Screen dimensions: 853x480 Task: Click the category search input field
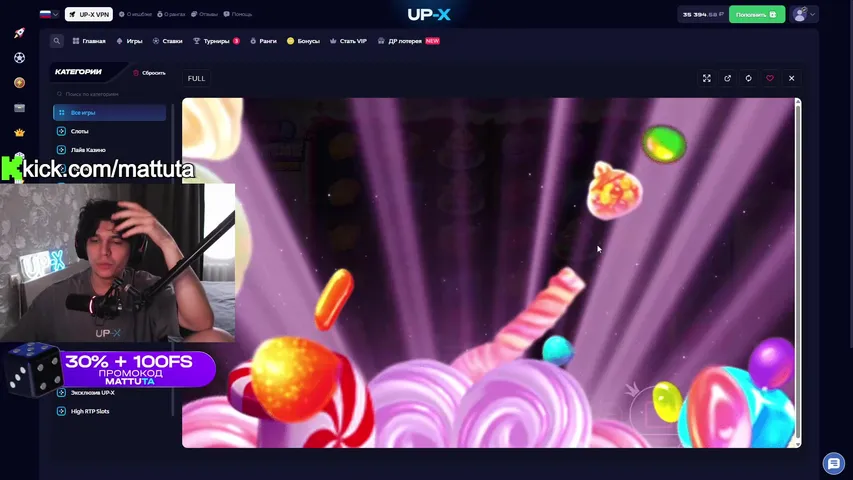(110, 94)
